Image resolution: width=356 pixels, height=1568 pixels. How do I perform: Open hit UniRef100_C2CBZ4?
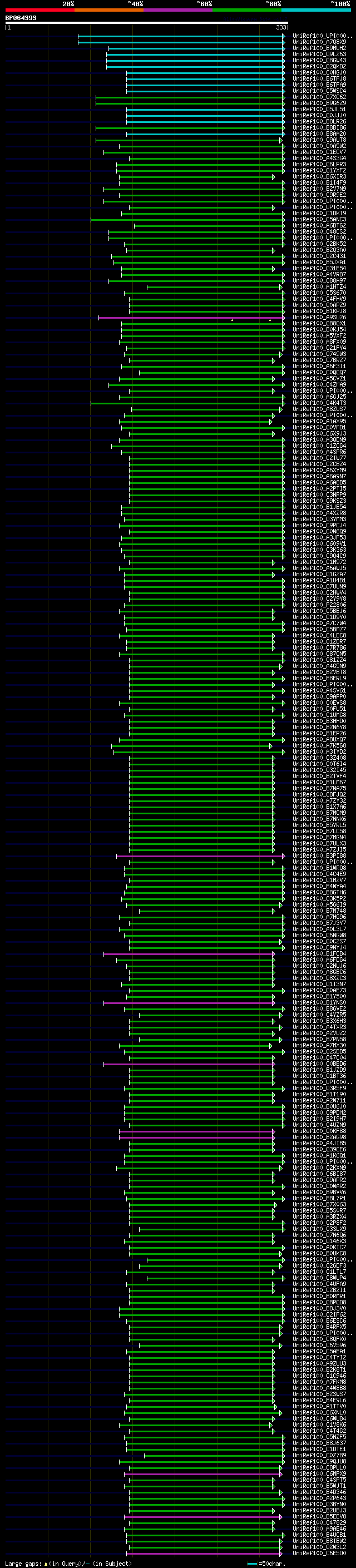pos(319,464)
